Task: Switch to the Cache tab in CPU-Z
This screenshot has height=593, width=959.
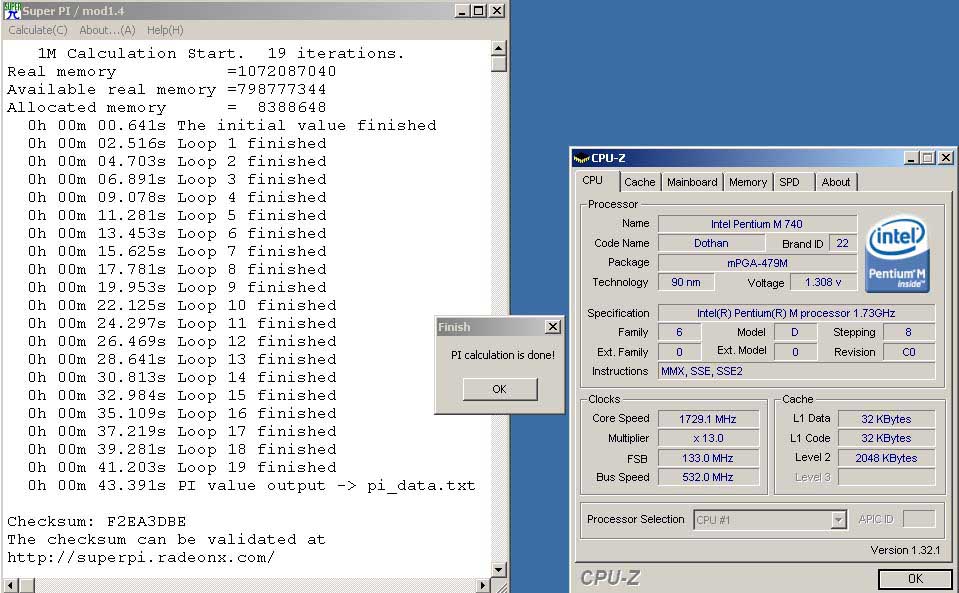Action: point(640,182)
